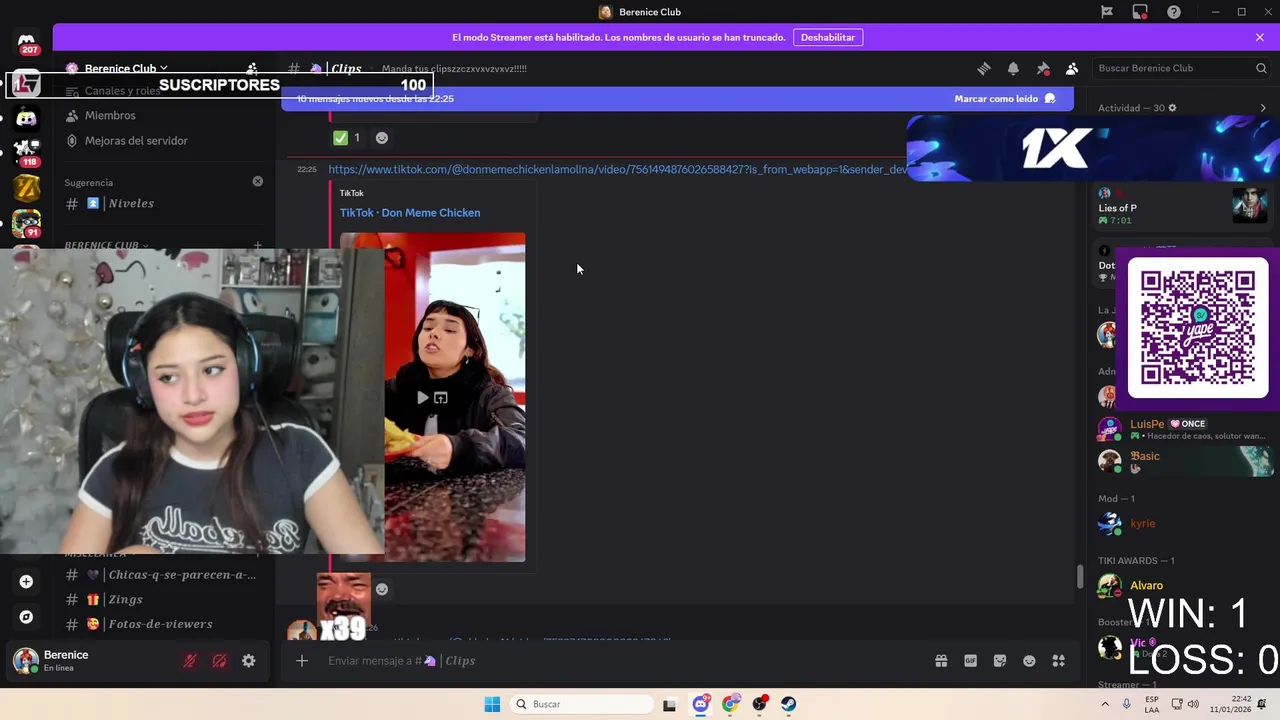The height and width of the screenshot is (720, 1280).
Task: Open member Basic in member list
Action: (x=1182, y=461)
